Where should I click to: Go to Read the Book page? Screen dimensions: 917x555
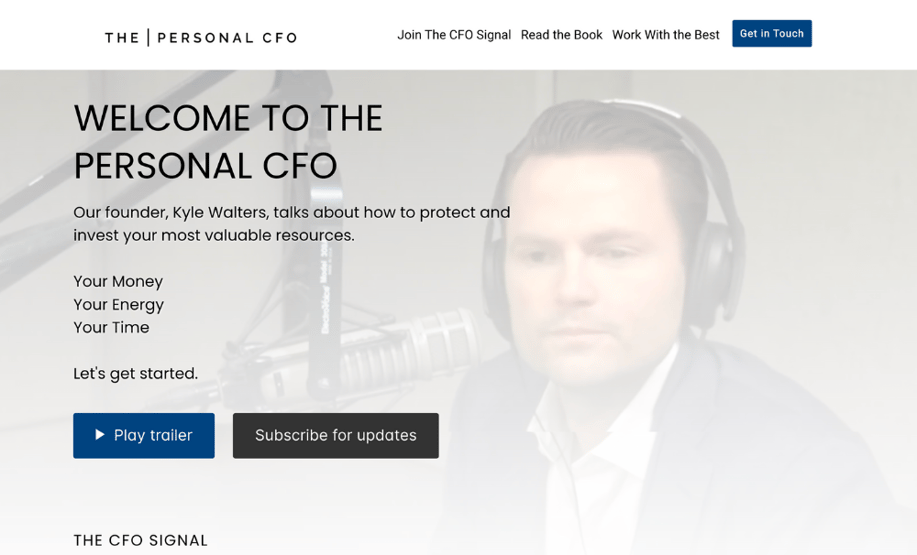click(x=561, y=35)
